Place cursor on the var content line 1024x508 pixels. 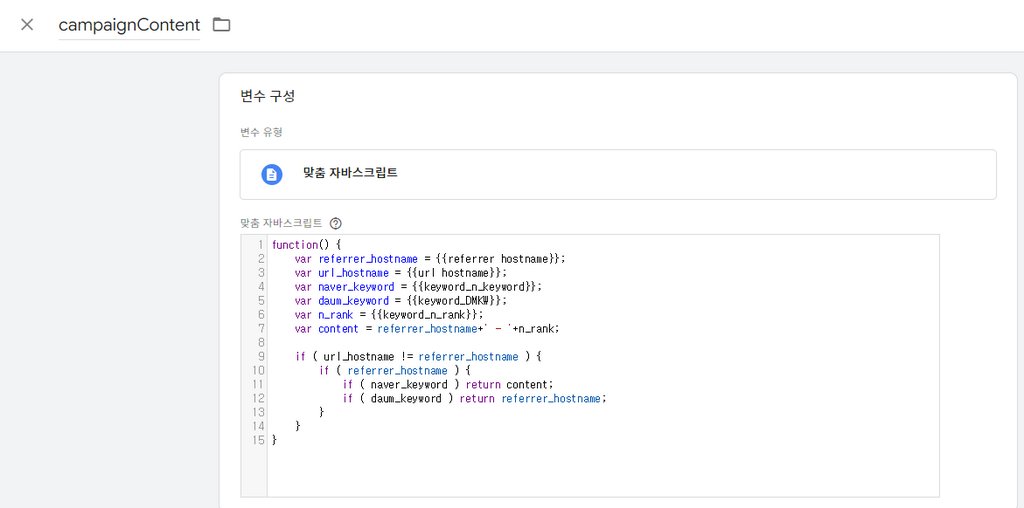pyautogui.click(x=427, y=328)
